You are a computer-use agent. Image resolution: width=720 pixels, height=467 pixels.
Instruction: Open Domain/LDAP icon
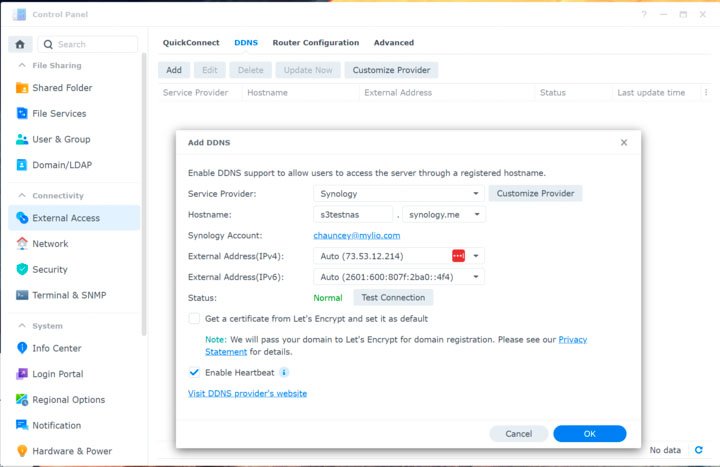coord(22,165)
